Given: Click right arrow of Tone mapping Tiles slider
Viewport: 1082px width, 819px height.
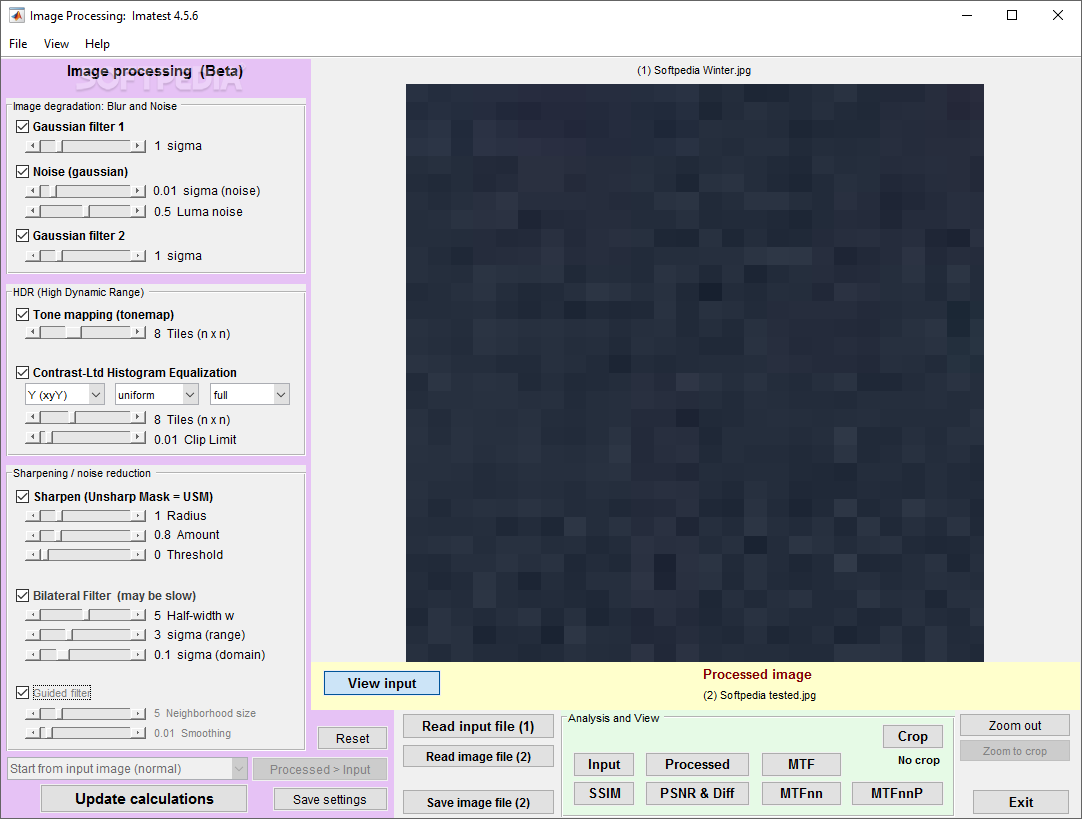Looking at the screenshot, I should pyautogui.click(x=139, y=333).
